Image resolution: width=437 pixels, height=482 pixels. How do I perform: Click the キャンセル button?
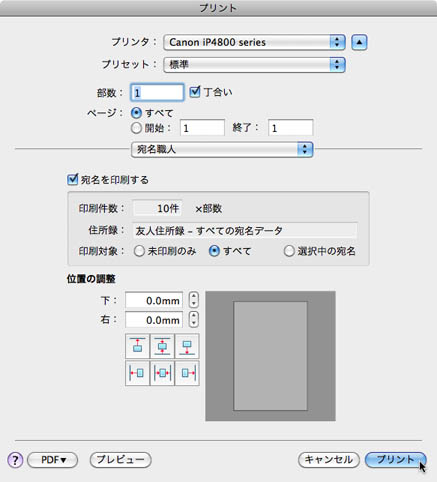tap(329, 460)
